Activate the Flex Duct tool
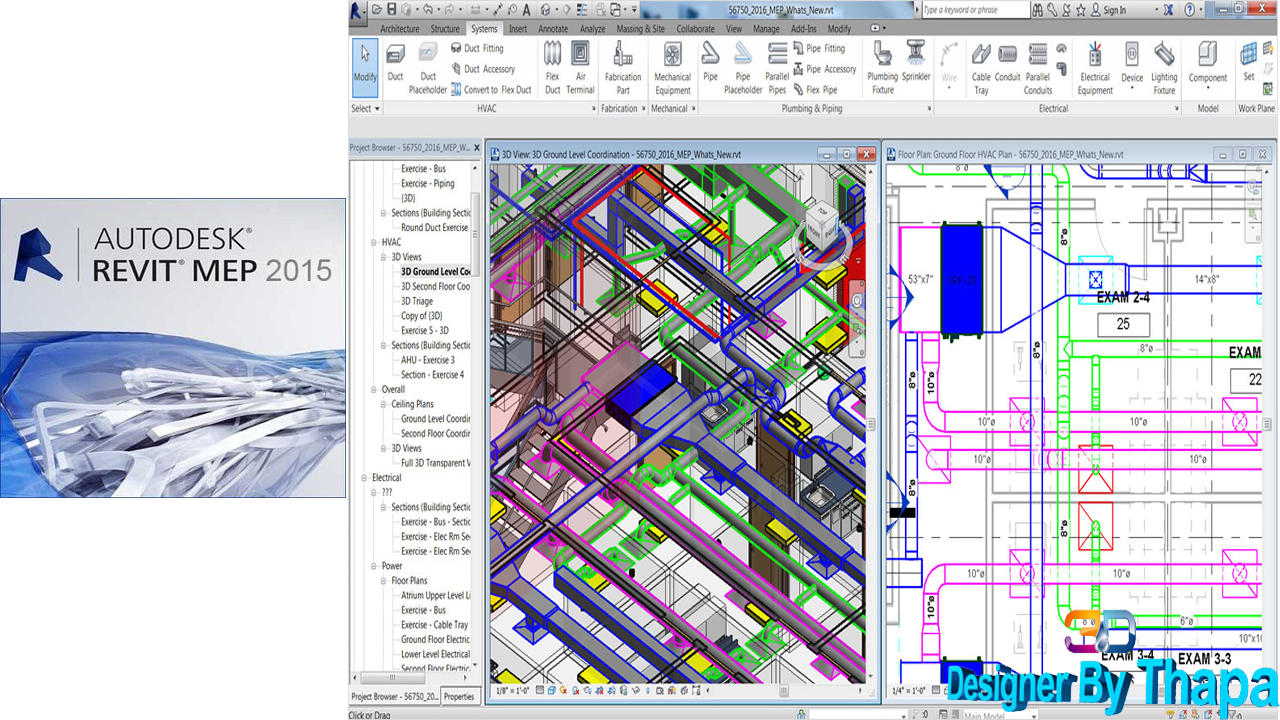The width and height of the screenshot is (1280, 720). [552, 67]
